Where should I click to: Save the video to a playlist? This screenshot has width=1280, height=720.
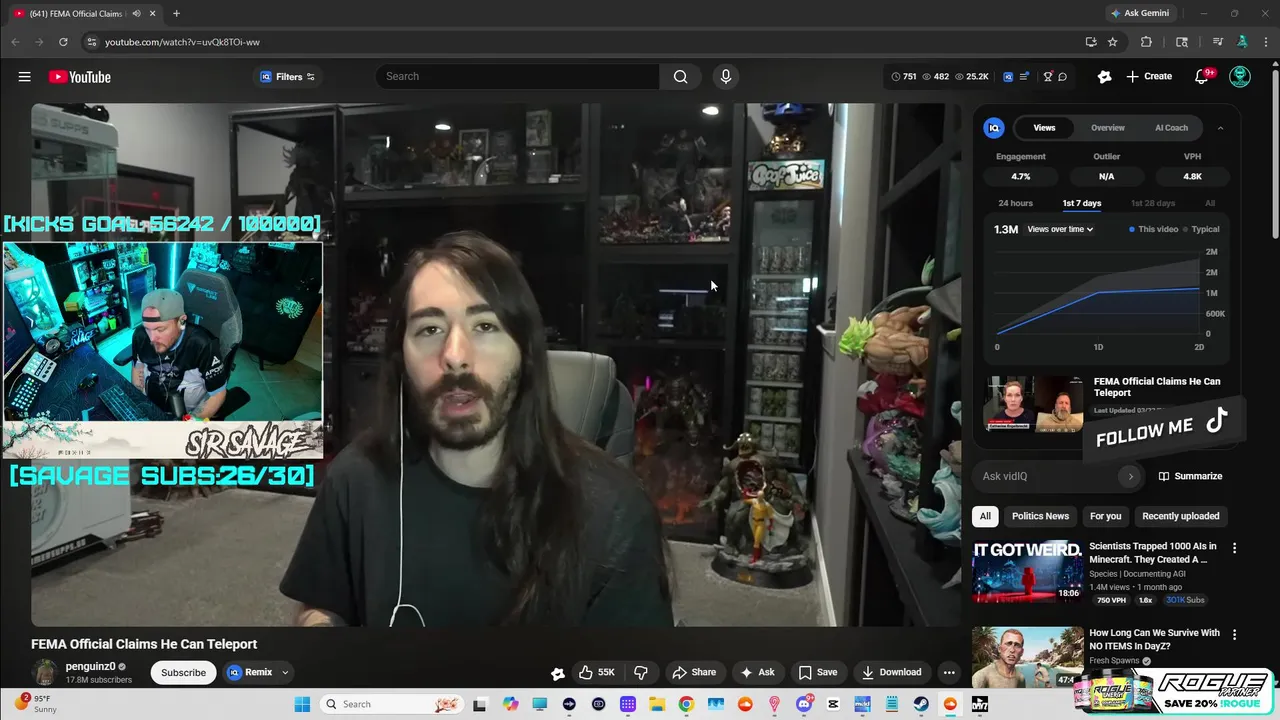[817, 672]
